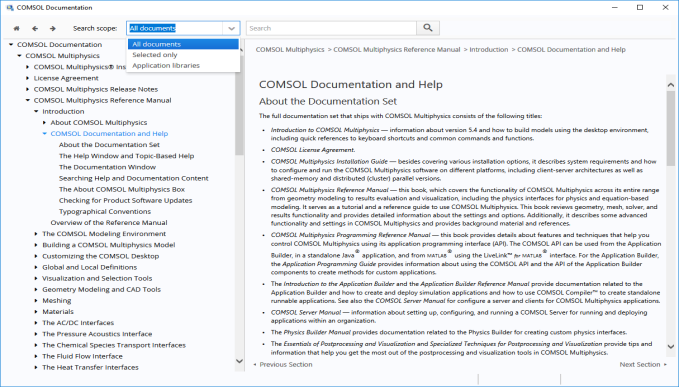Open 'About the Documentation Set' topic
The width and height of the screenshot is (679, 387).
[109, 145]
